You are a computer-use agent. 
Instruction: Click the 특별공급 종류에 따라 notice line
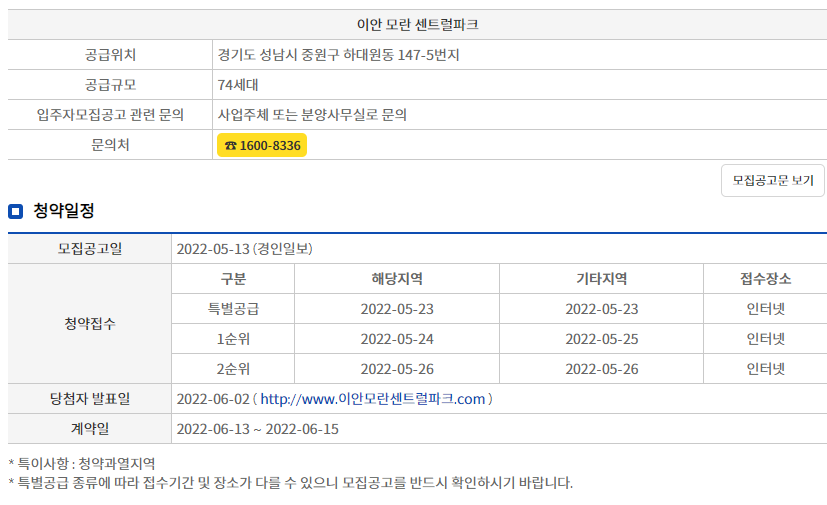coord(291,482)
